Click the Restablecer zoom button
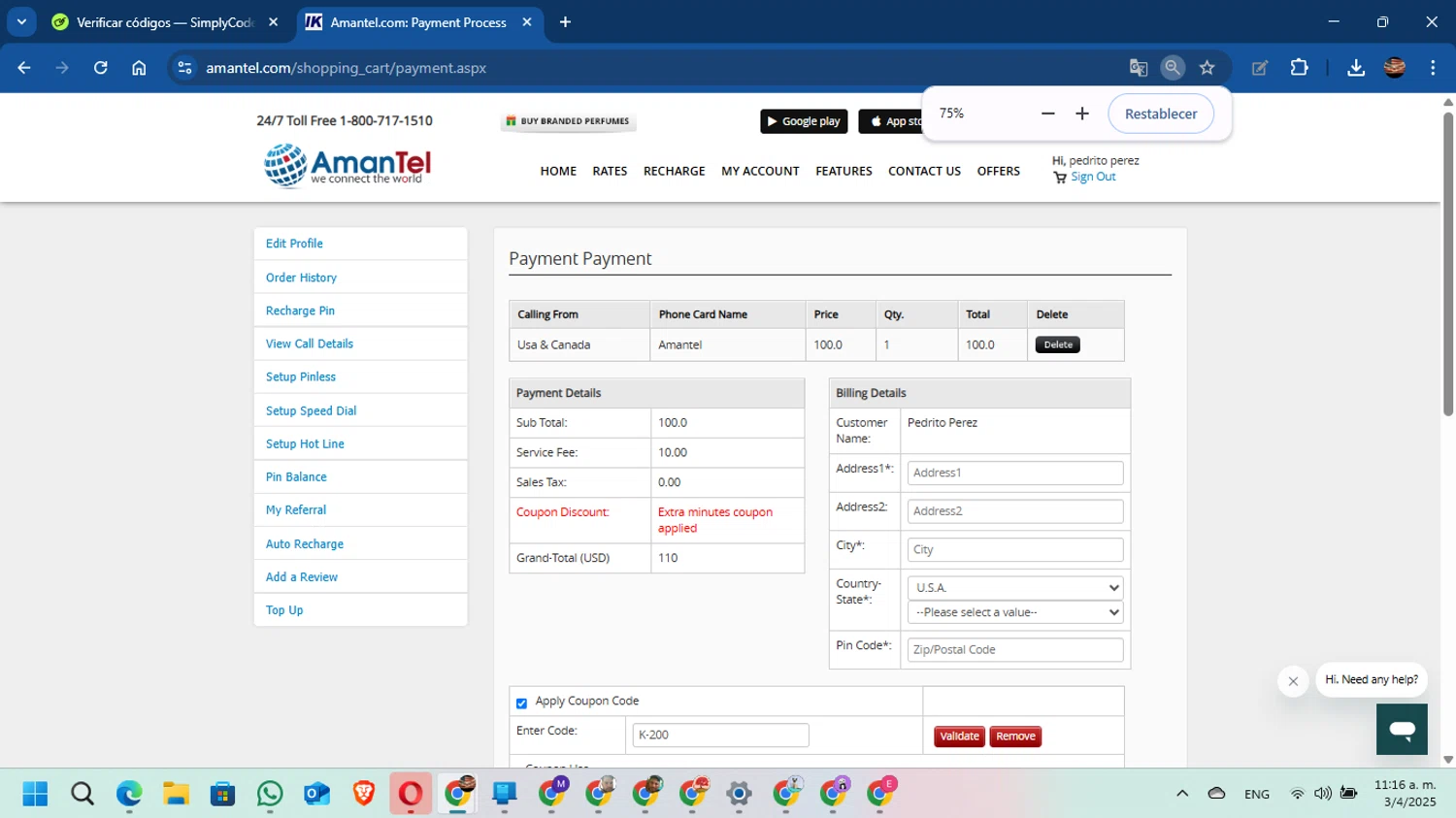 click(1161, 114)
